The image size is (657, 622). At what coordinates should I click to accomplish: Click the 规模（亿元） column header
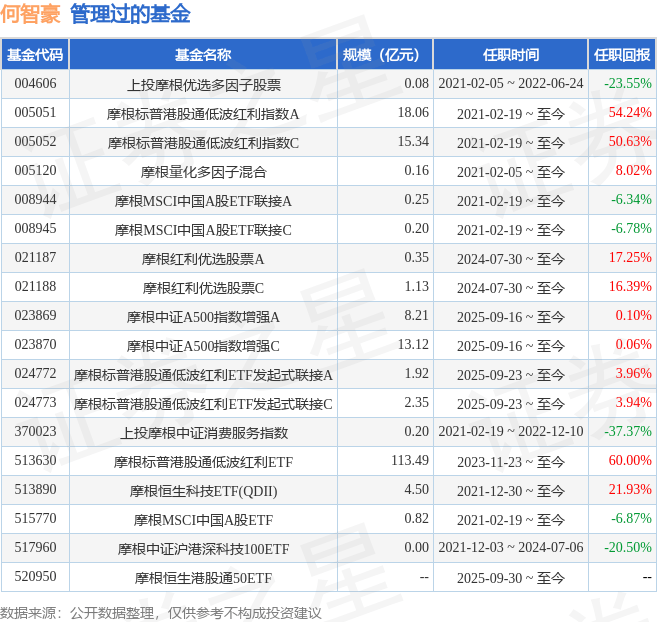(x=382, y=55)
